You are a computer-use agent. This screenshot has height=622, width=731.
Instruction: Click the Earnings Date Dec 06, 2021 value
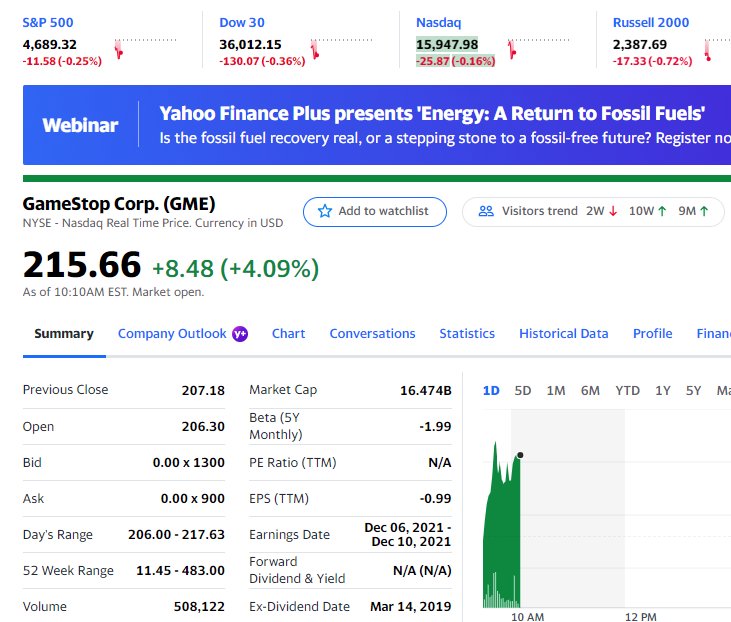pyautogui.click(x=408, y=534)
